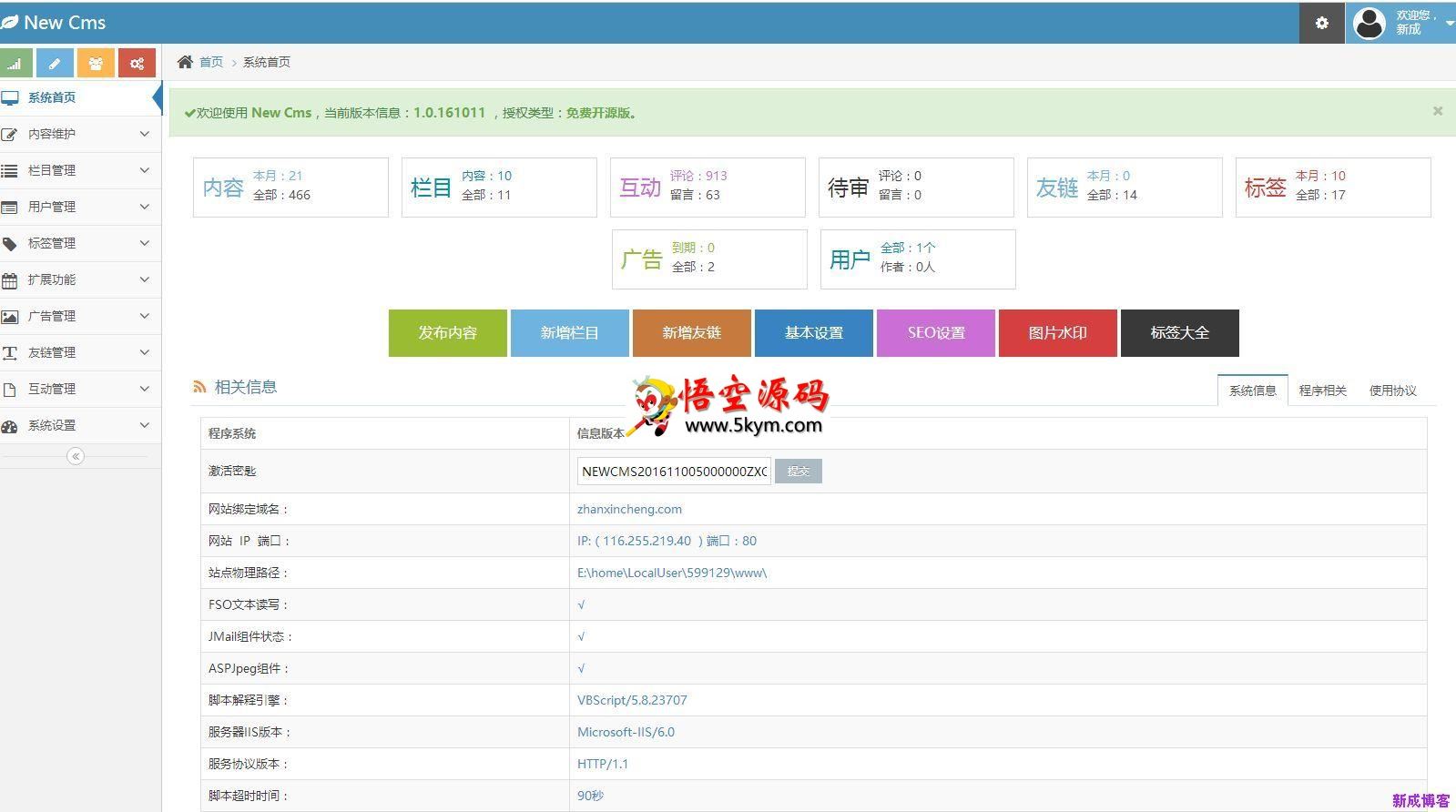Click the user avatar icon
1456x812 pixels.
pos(1369,23)
